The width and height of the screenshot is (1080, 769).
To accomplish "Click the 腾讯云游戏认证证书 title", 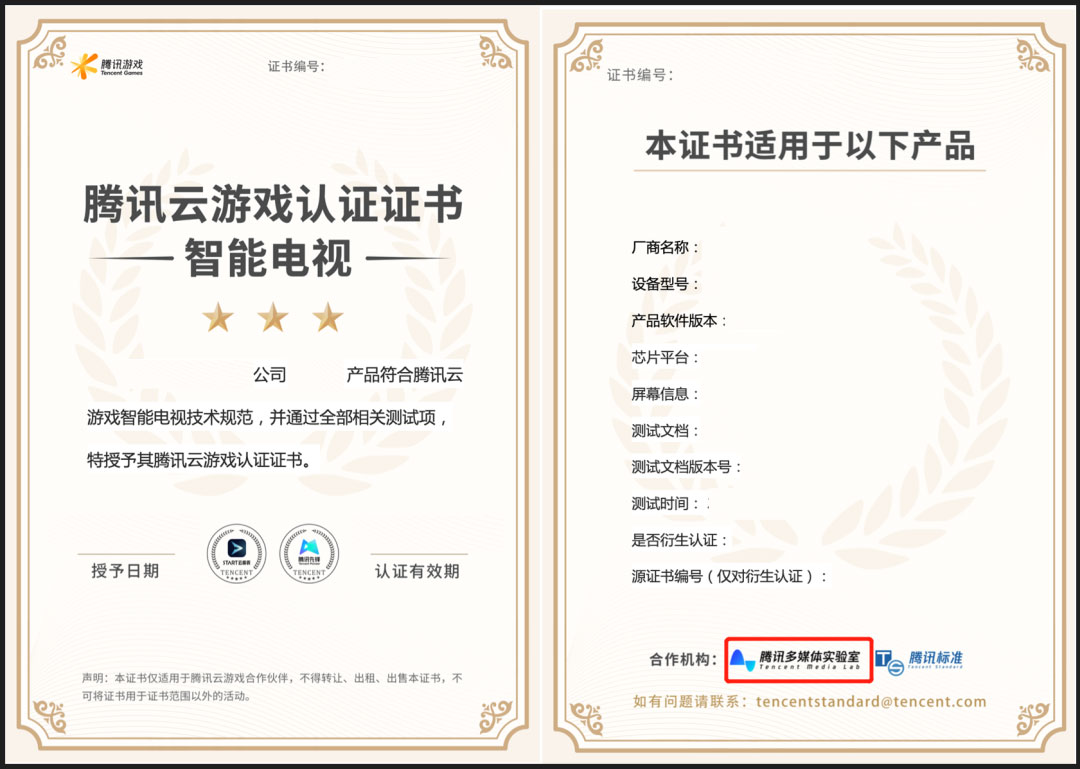I will (273, 206).
